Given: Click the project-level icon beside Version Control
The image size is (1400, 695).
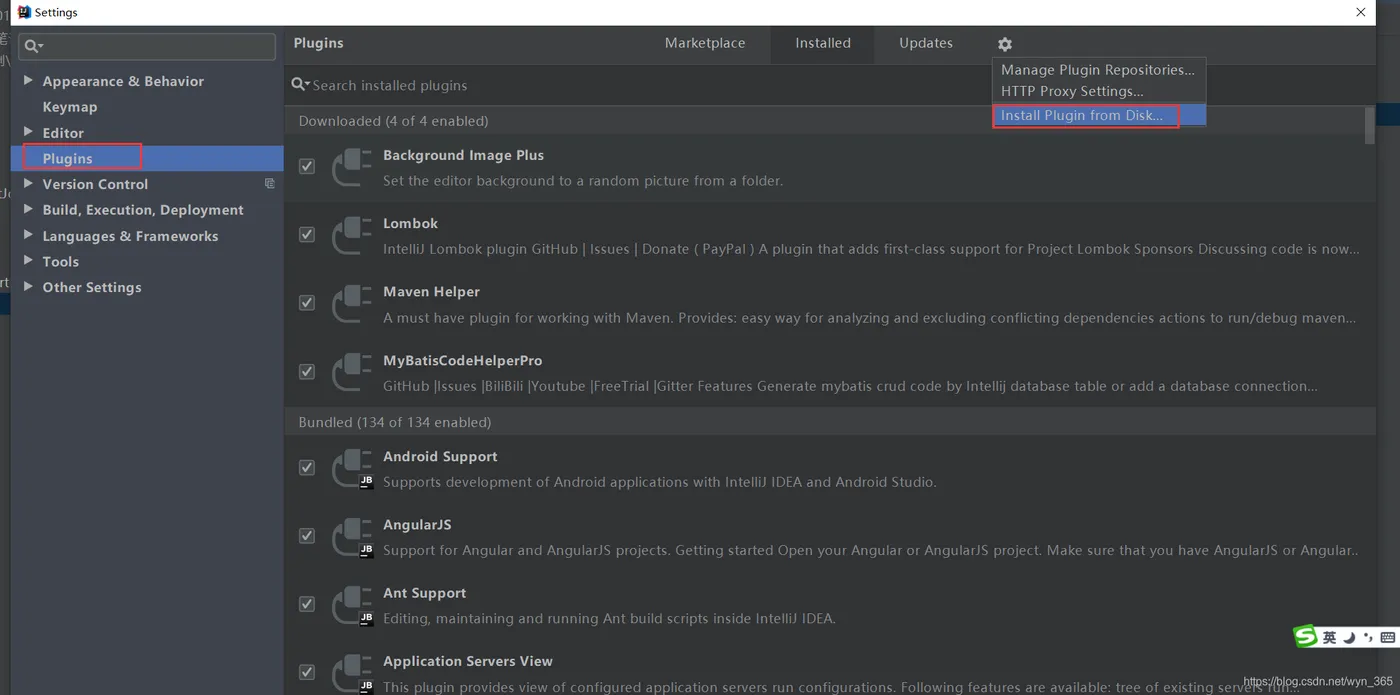Looking at the screenshot, I should pyautogui.click(x=269, y=184).
